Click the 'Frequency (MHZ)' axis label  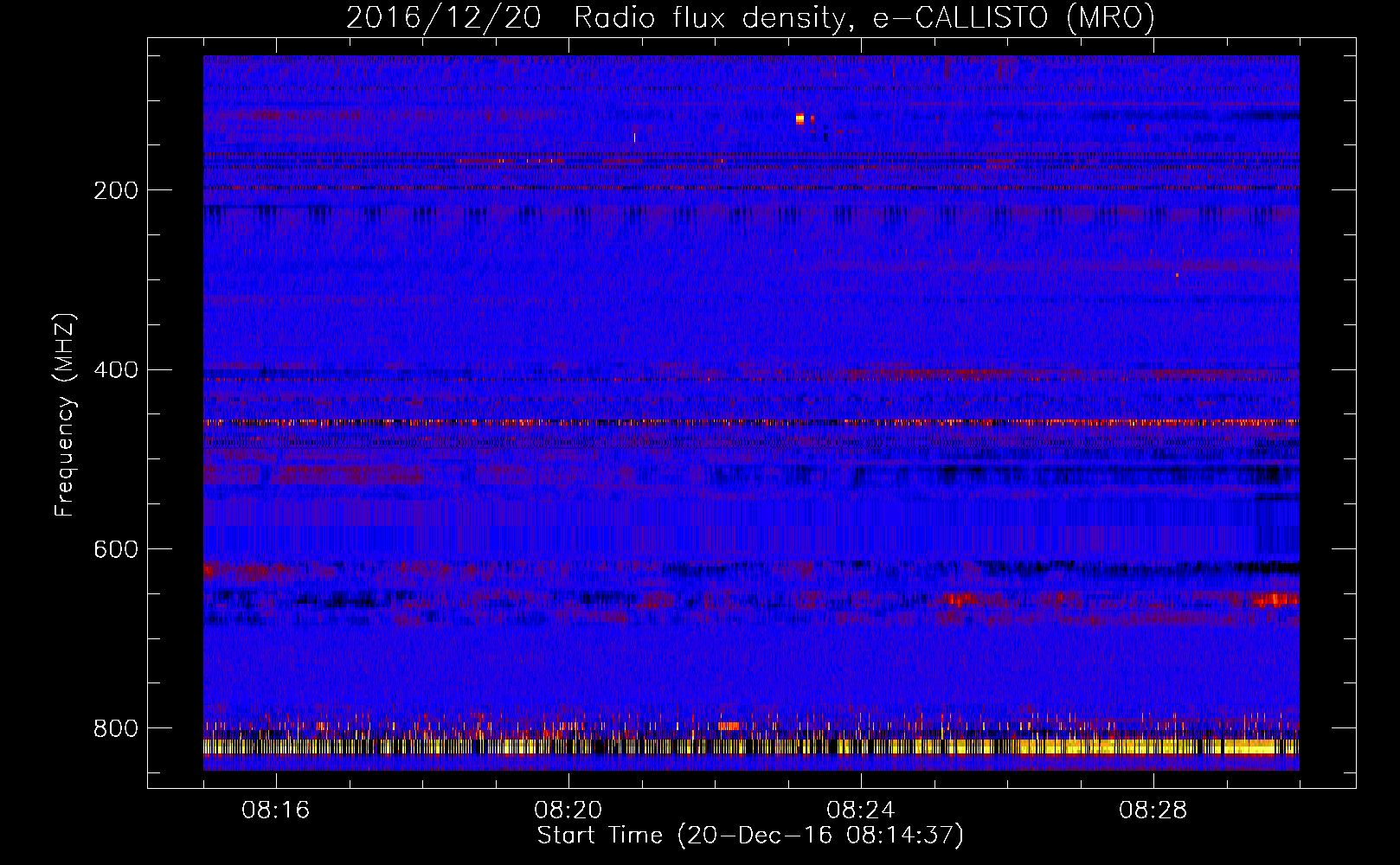pyautogui.click(x=65, y=415)
